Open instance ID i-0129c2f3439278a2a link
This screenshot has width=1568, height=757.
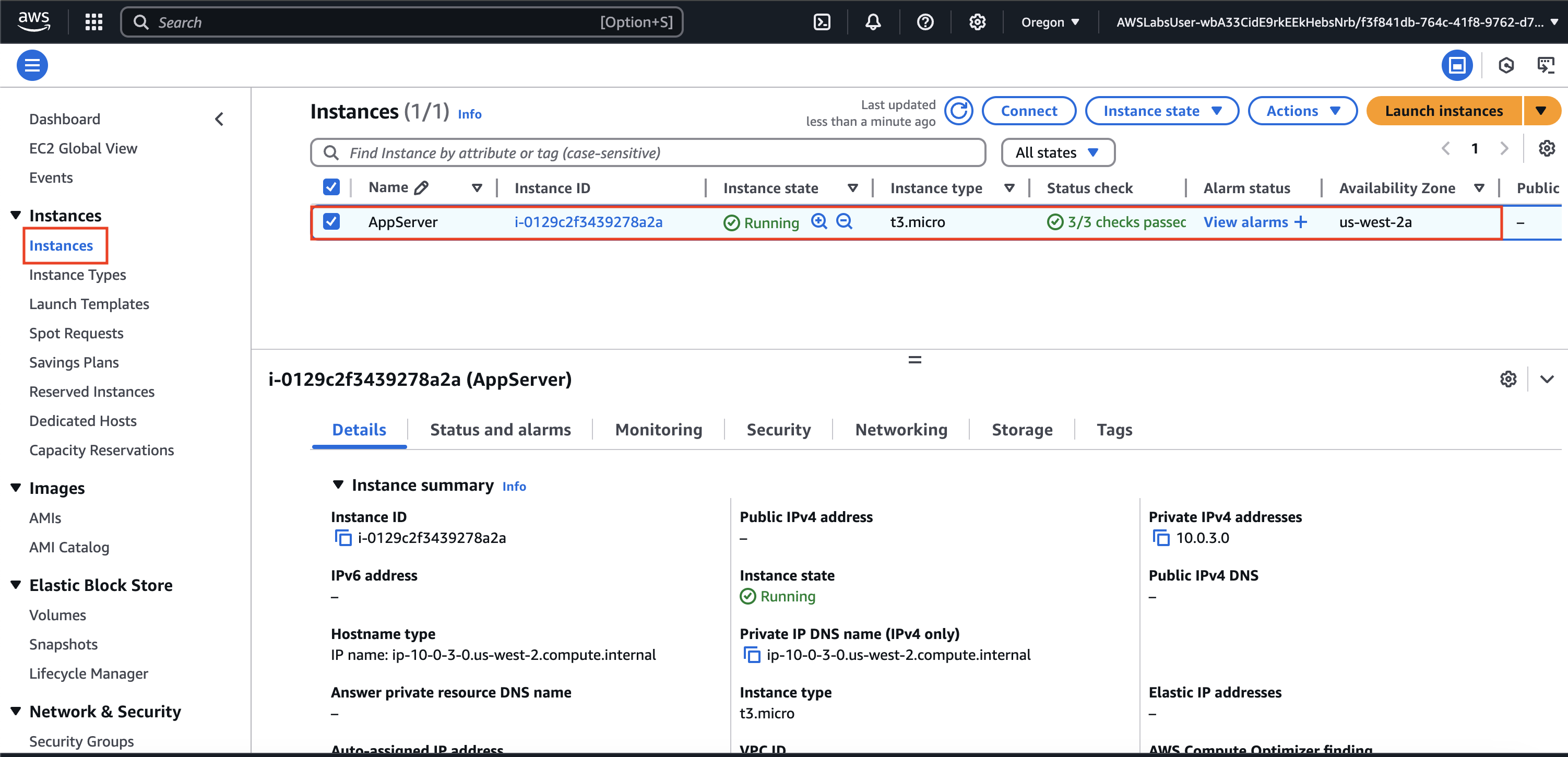(588, 222)
